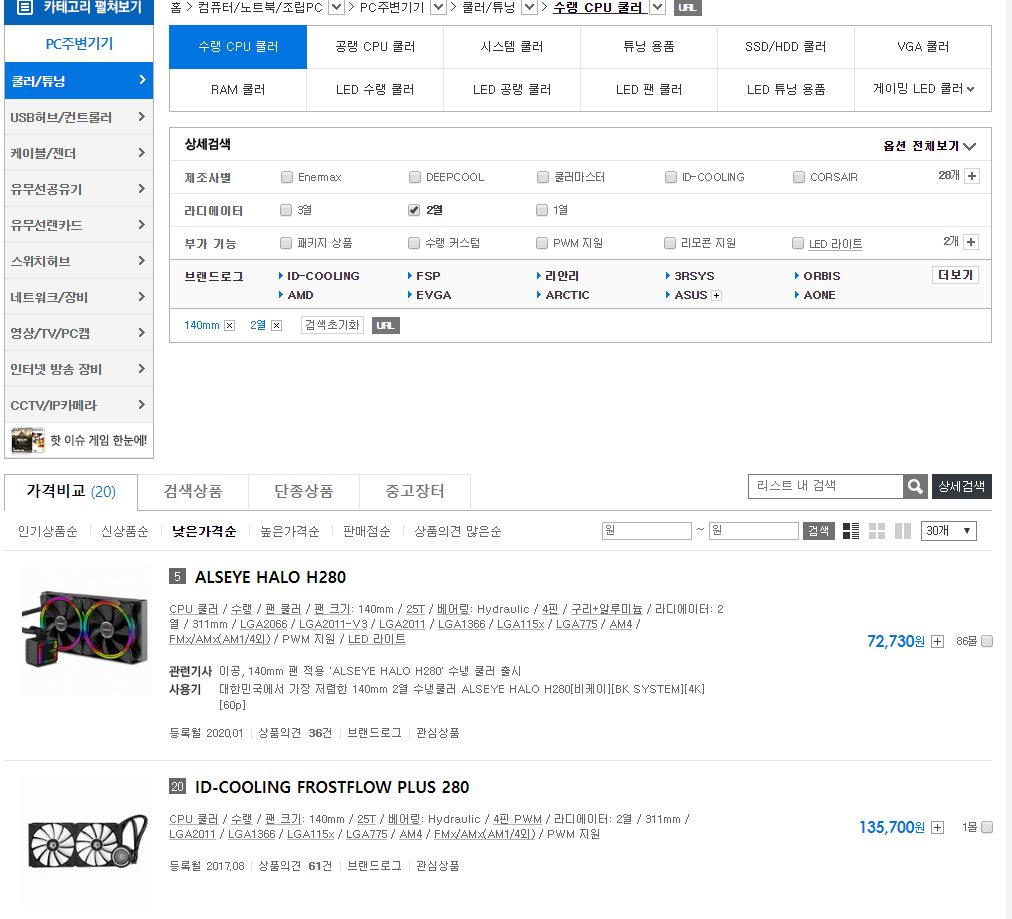Open ID-COOLING brand log link
Image resolution: width=1012 pixels, height=919 pixels.
[323, 276]
